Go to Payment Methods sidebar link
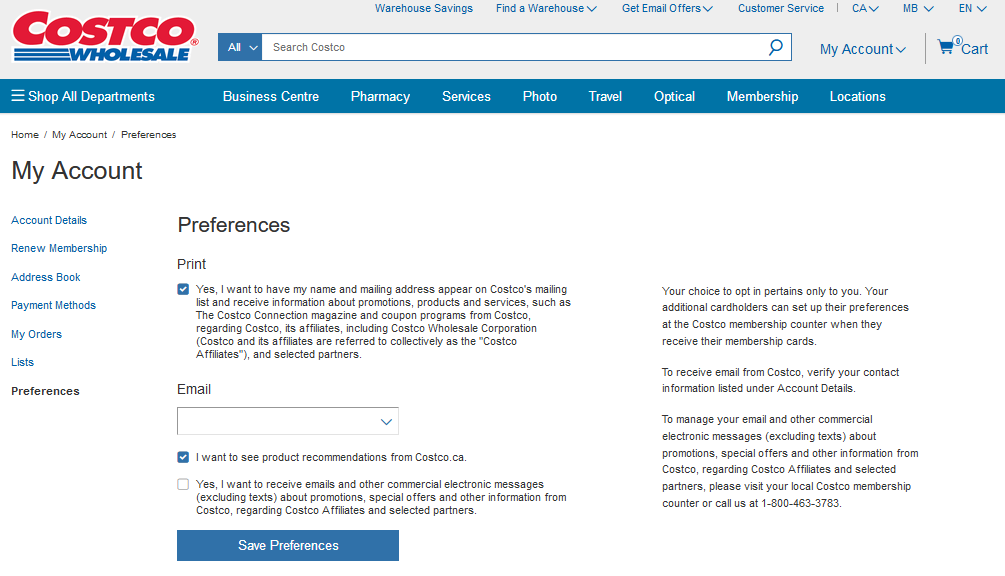 pyautogui.click(x=54, y=305)
